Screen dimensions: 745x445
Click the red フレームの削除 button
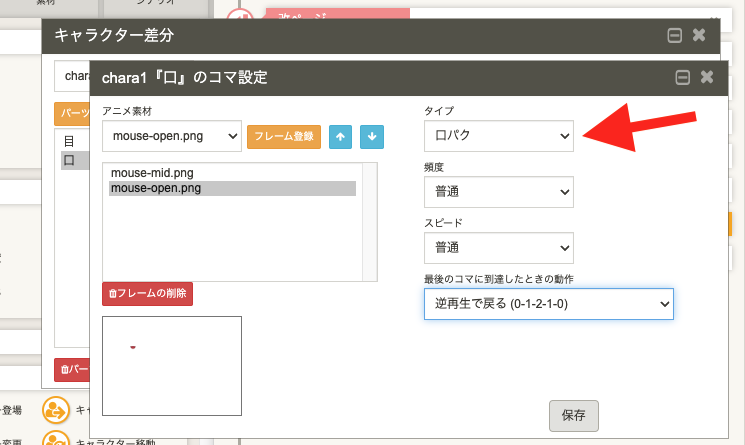(147, 294)
